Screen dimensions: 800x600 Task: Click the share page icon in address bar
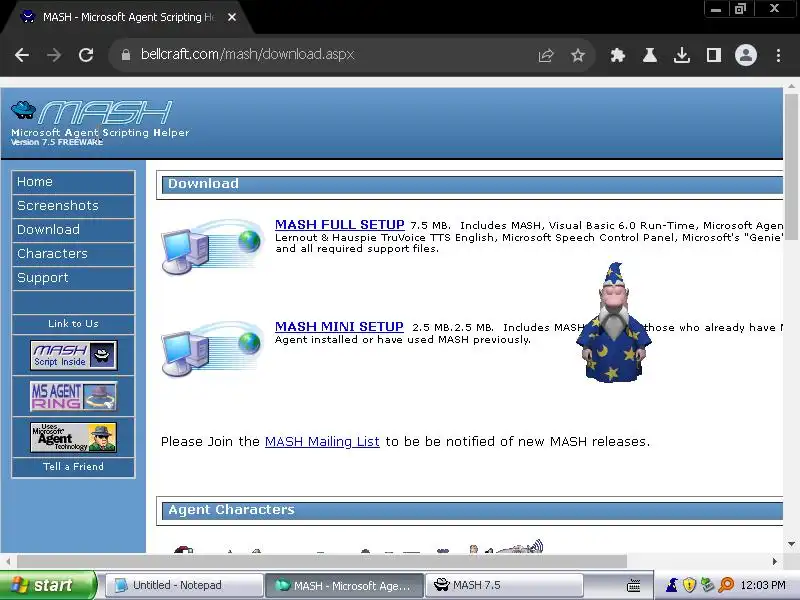click(x=546, y=55)
